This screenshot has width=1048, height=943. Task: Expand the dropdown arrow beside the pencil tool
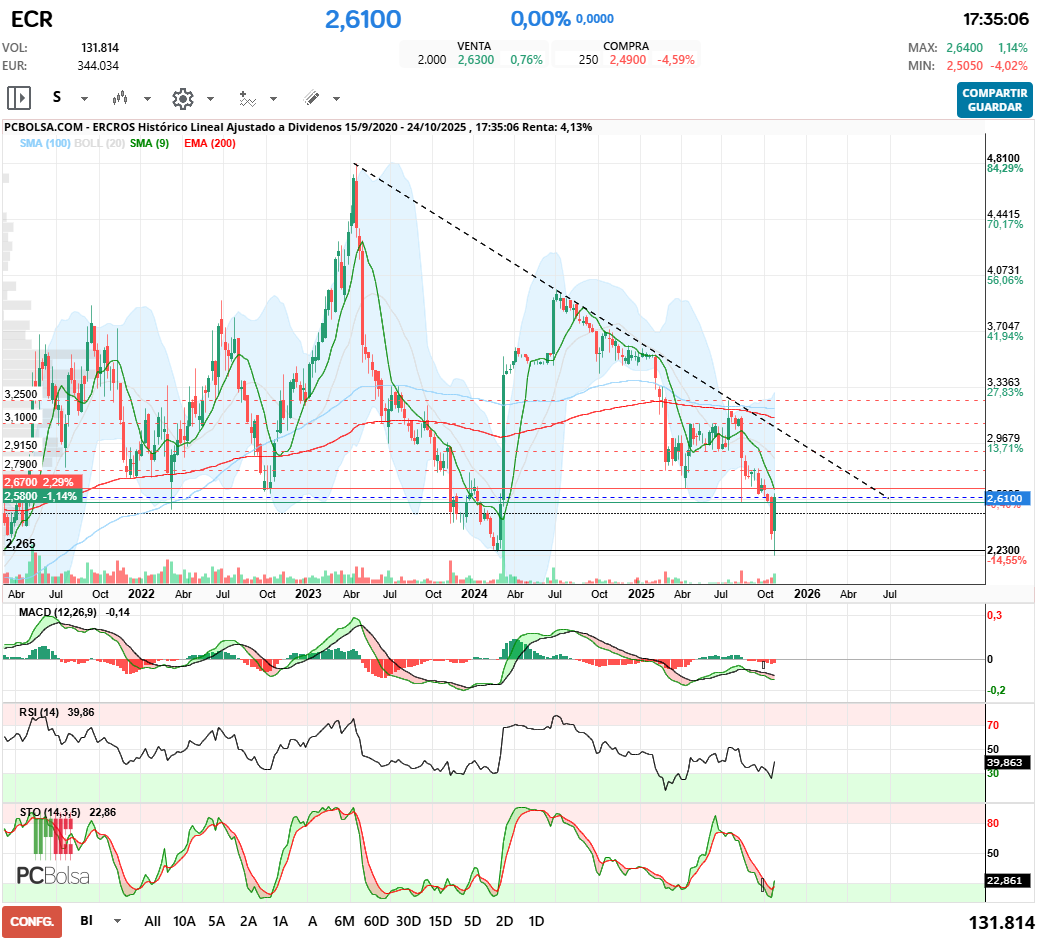336,99
